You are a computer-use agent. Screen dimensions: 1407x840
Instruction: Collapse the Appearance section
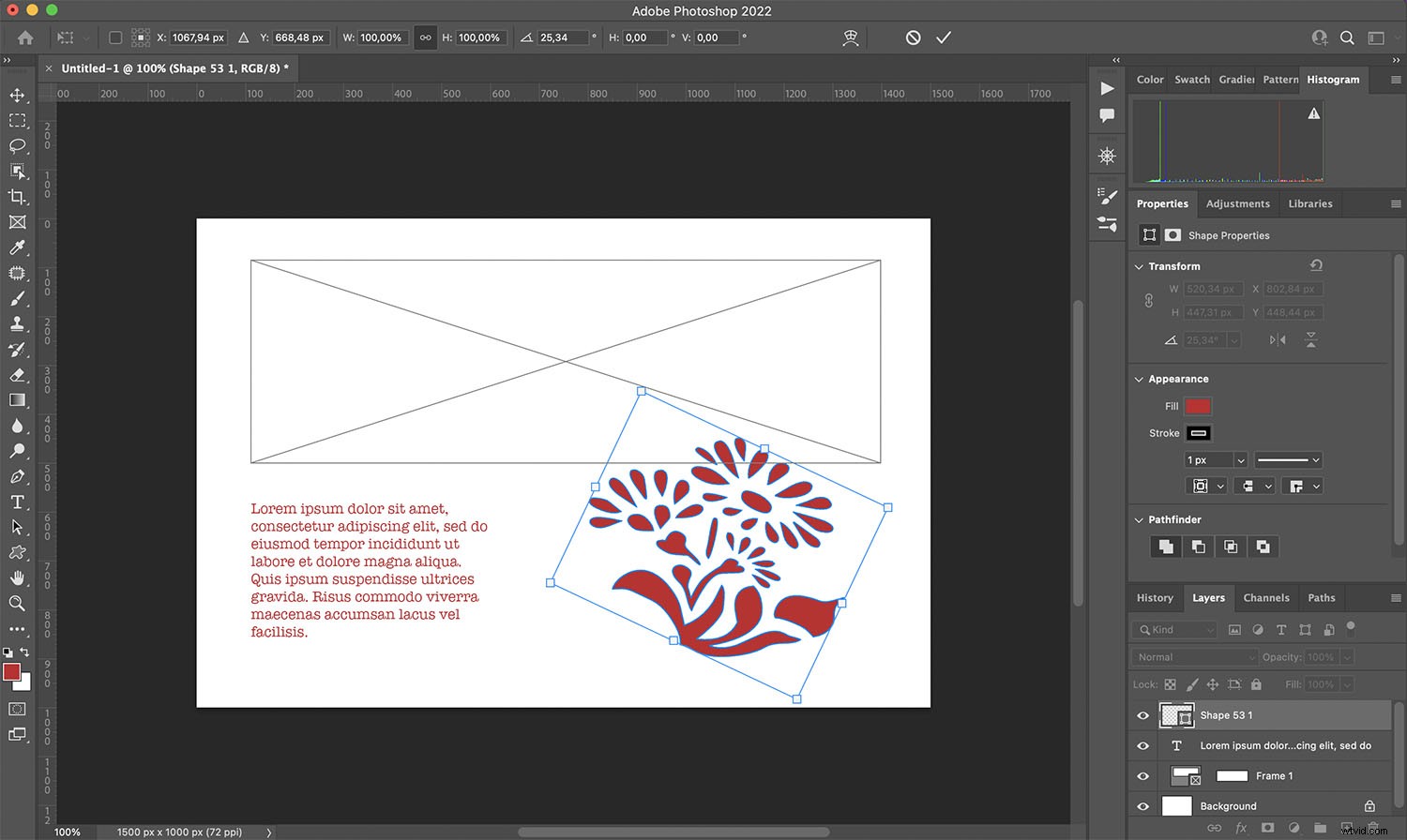click(1139, 380)
